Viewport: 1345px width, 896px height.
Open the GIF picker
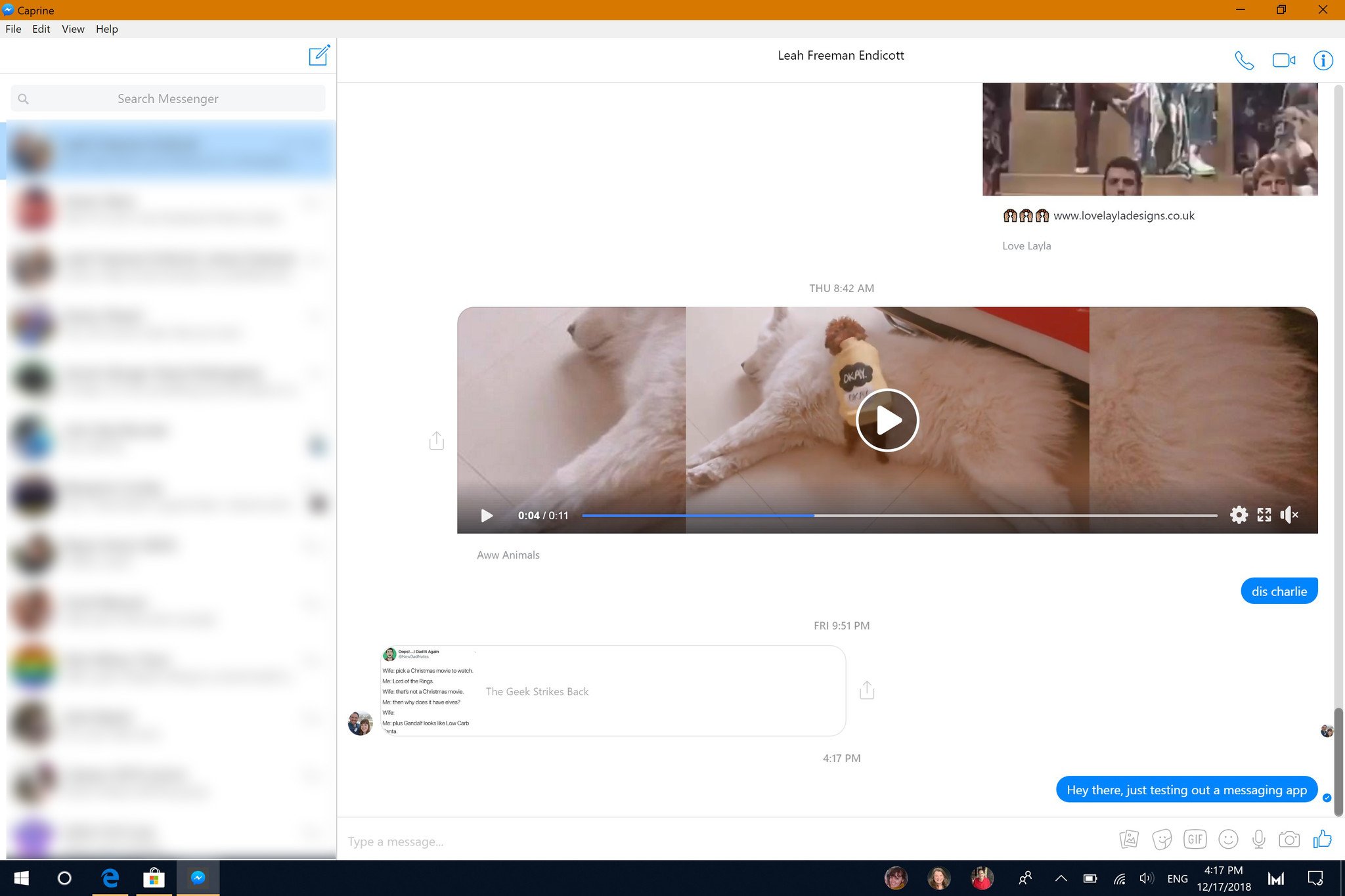coord(1195,840)
